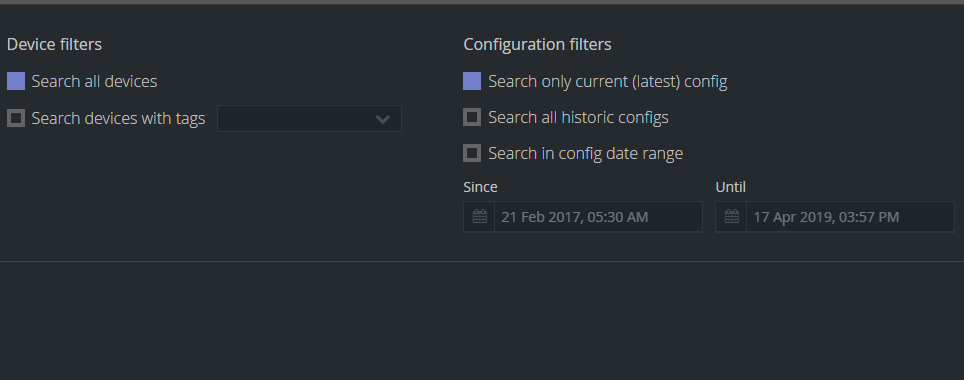Open the Since date calendar icon
Image resolution: width=964 pixels, height=380 pixels.
click(x=480, y=216)
